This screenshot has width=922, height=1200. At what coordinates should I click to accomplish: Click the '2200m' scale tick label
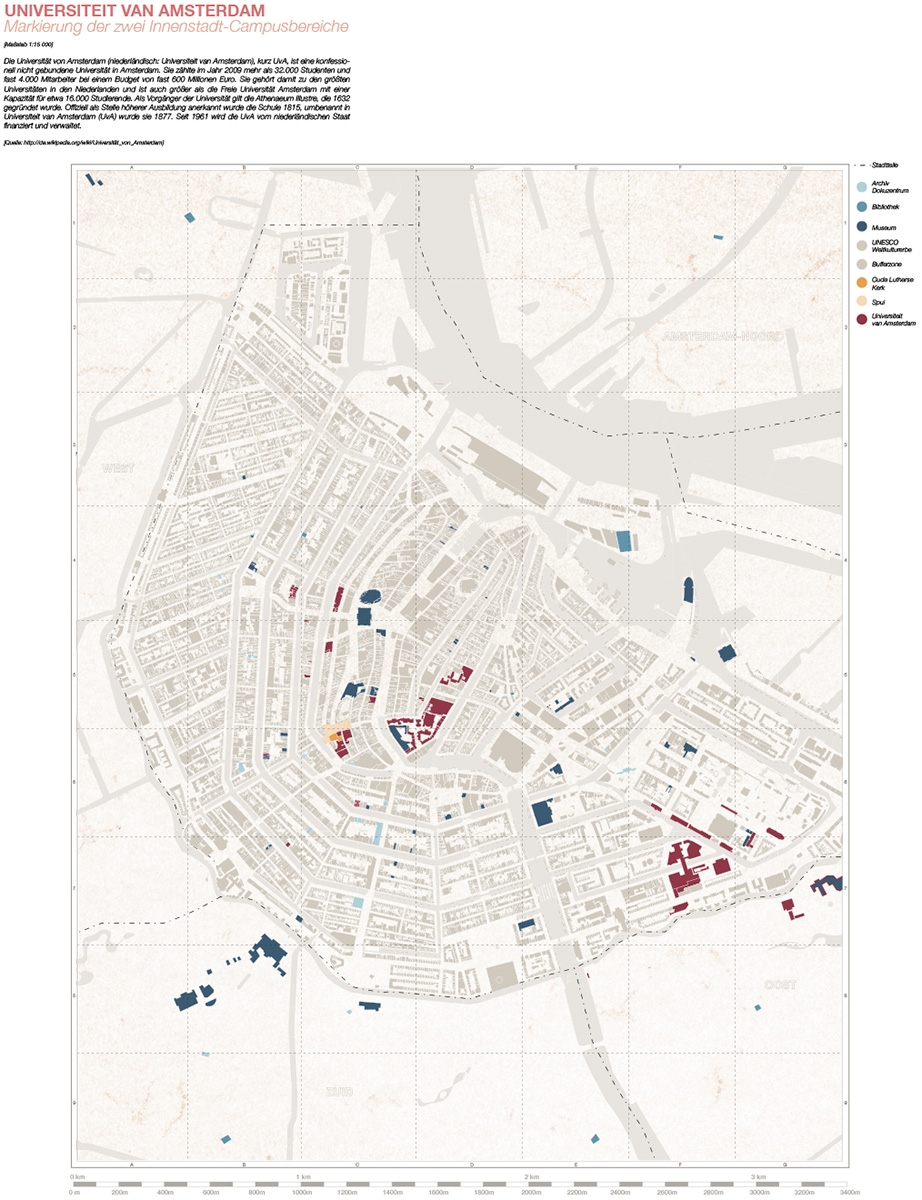576,1193
